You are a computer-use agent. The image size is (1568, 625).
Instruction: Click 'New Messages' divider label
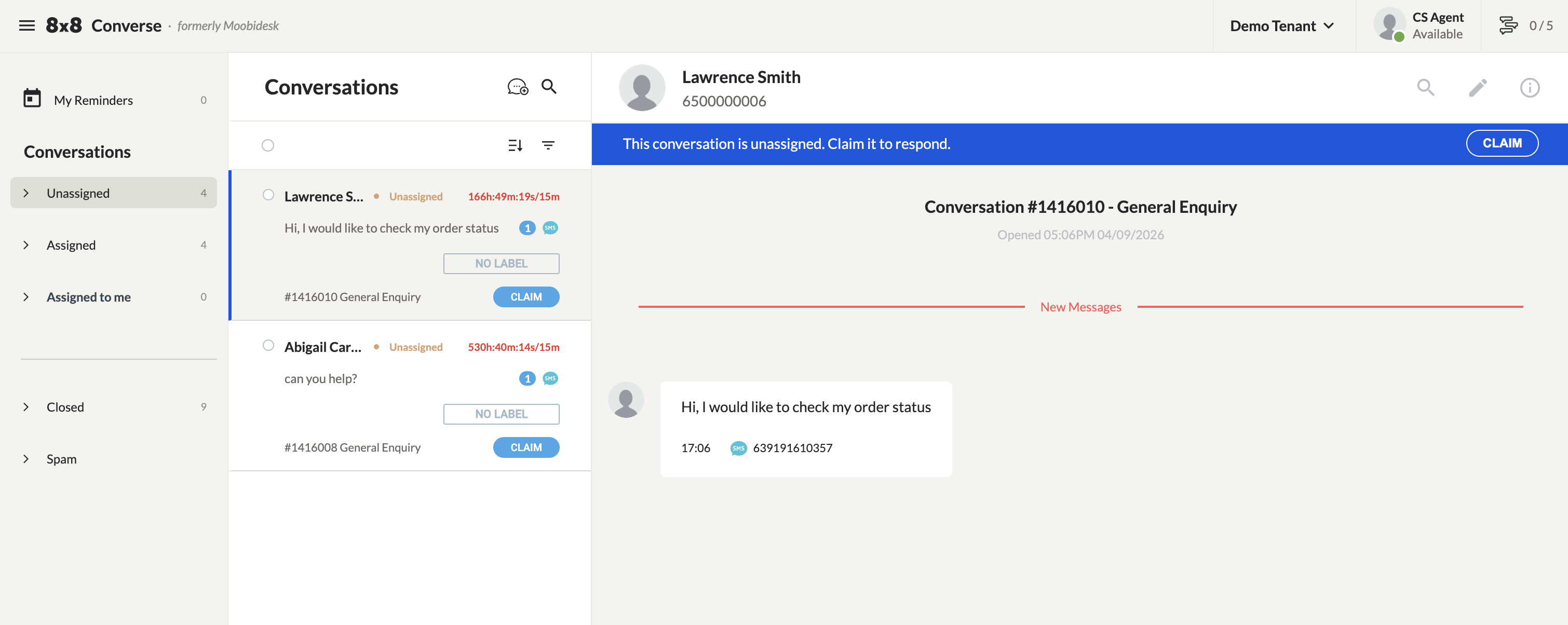coord(1080,307)
